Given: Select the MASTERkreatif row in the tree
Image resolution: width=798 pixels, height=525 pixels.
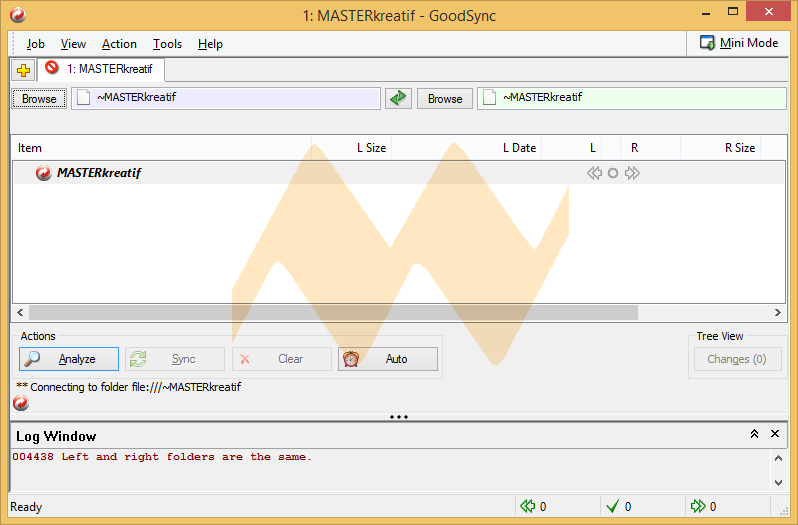Looking at the screenshot, I should tap(399, 173).
